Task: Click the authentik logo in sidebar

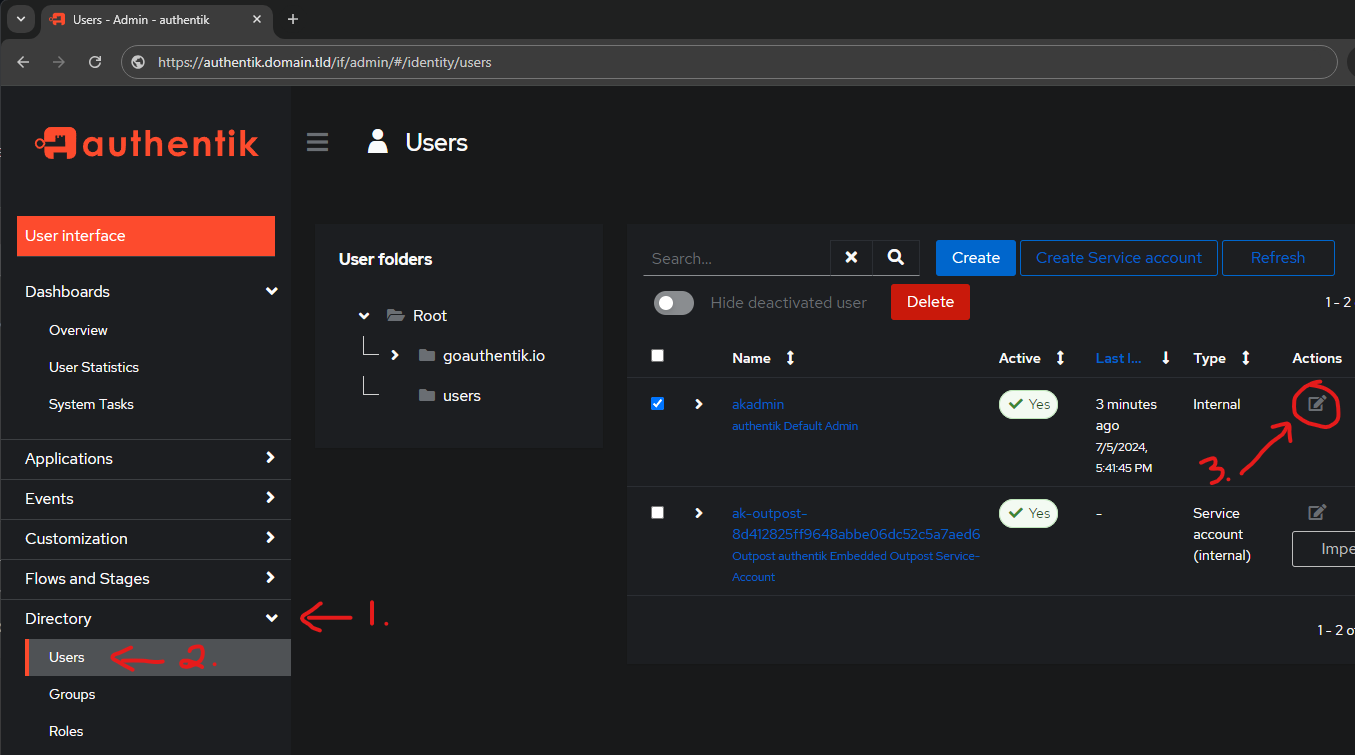Action: pyautogui.click(x=146, y=143)
